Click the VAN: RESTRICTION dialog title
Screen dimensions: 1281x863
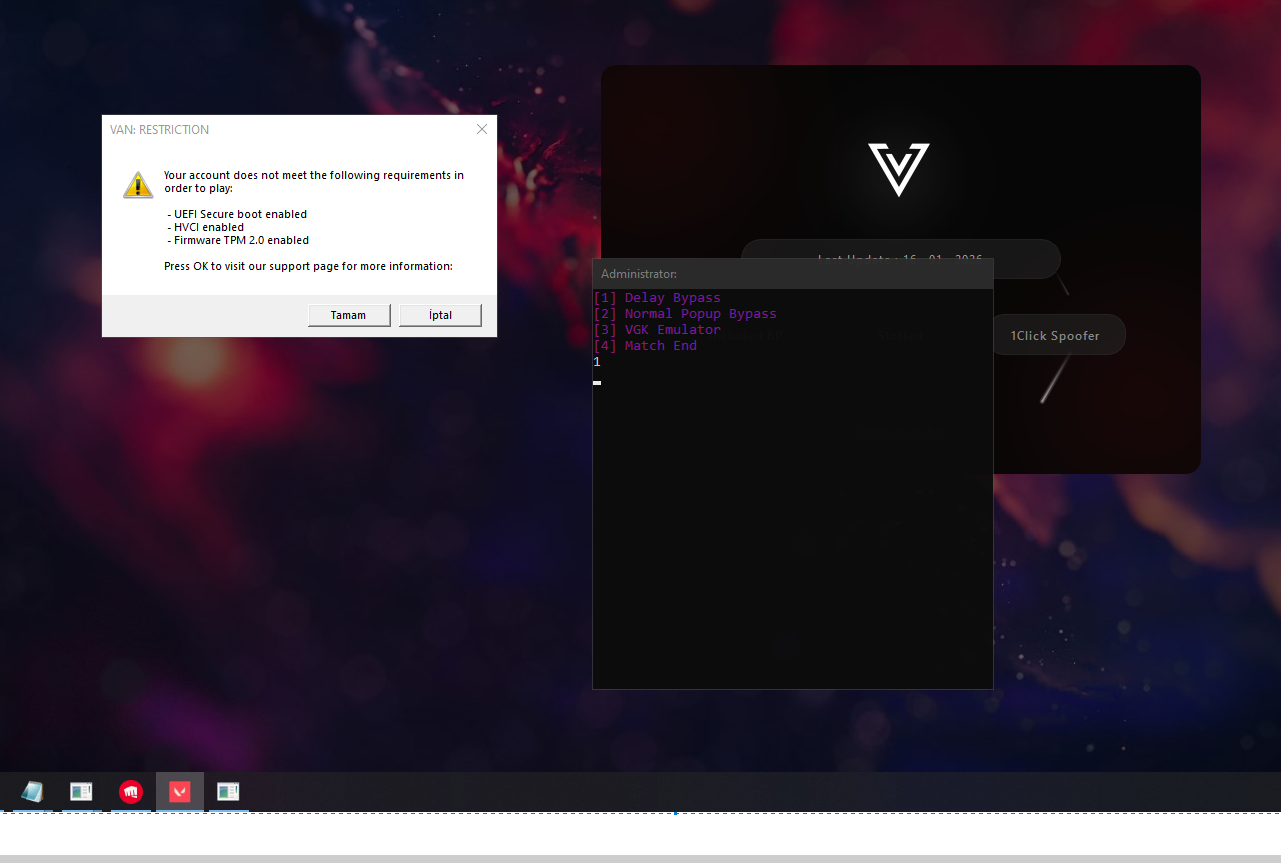[x=160, y=130]
